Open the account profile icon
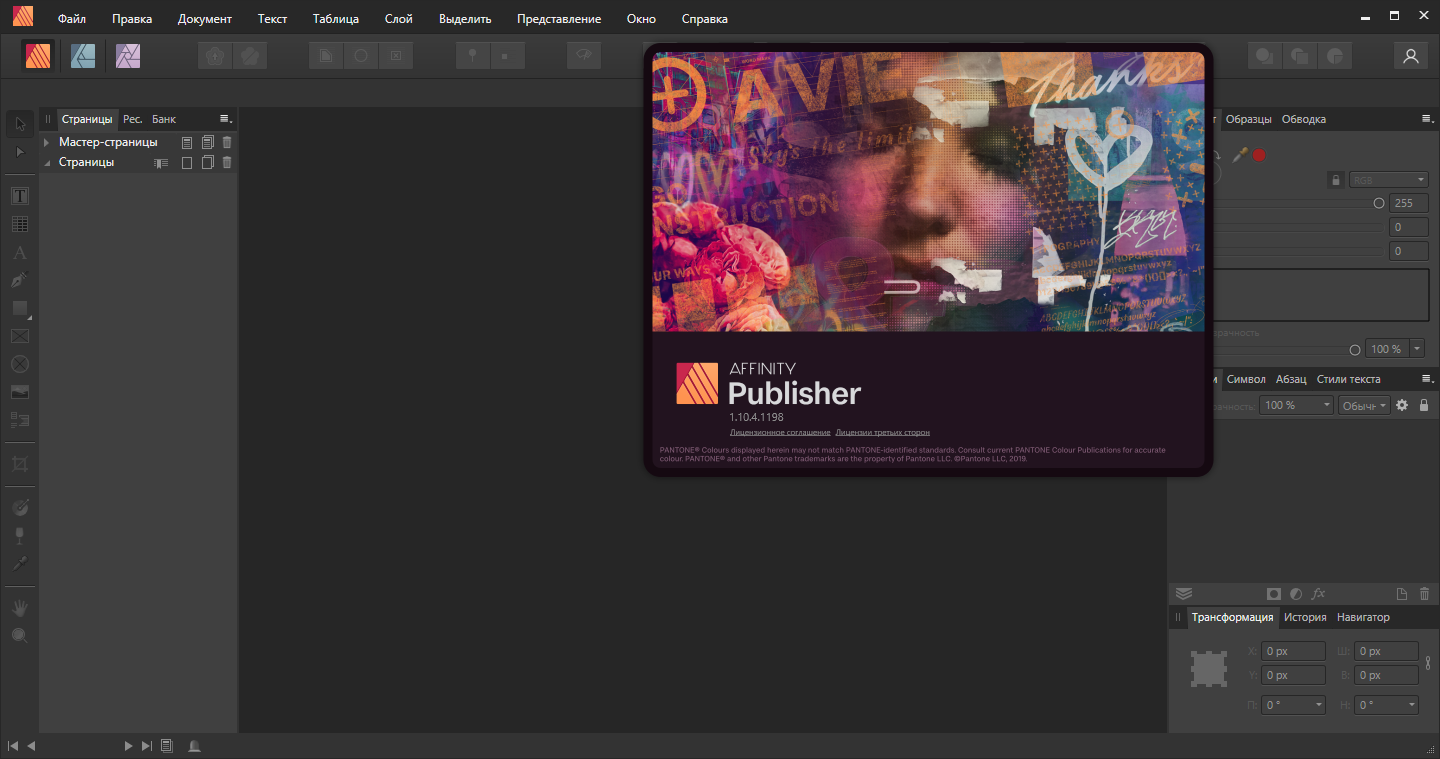The height and width of the screenshot is (759, 1440). click(x=1411, y=56)
